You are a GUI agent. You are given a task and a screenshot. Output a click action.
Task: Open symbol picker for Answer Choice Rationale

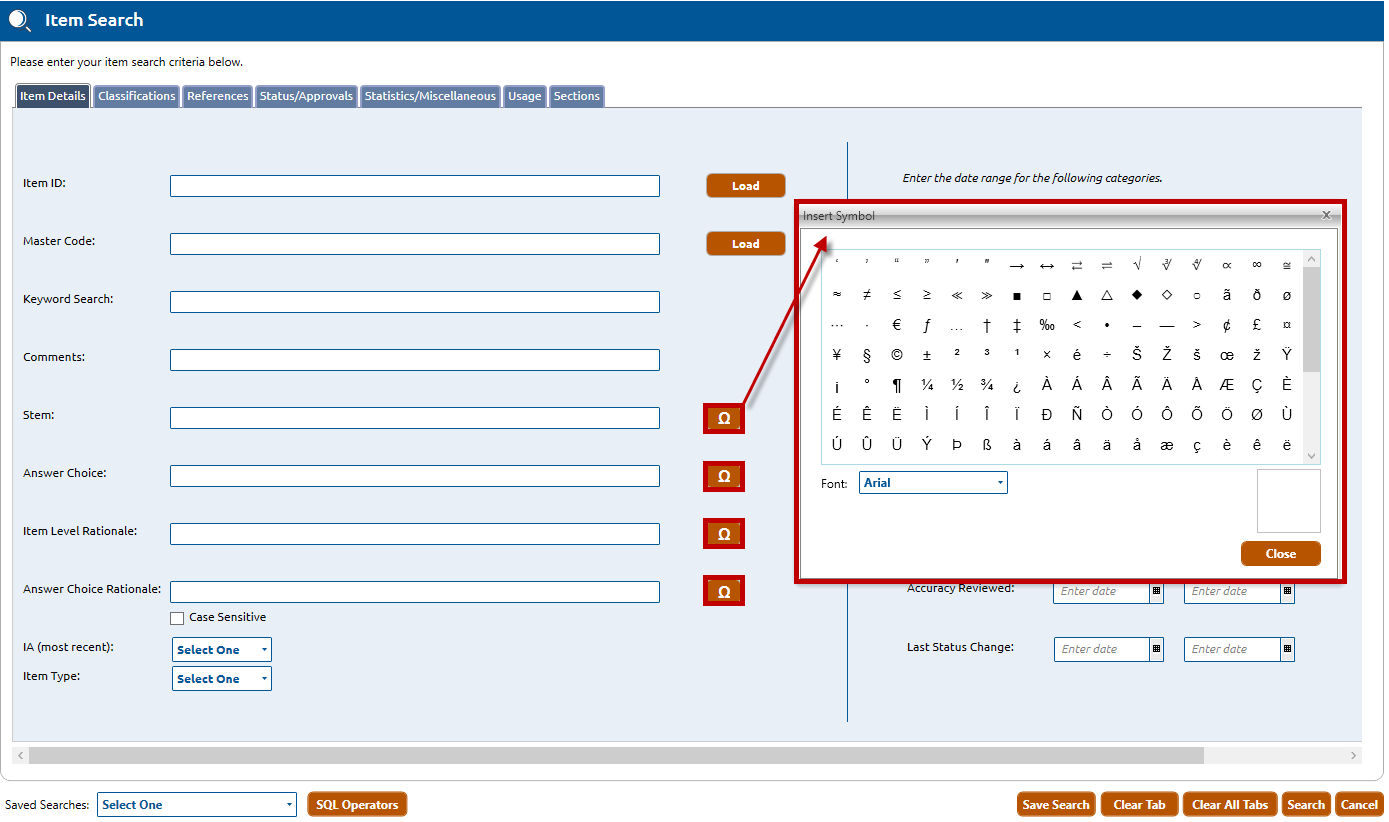pyautogui.click(x=724, y=592)
